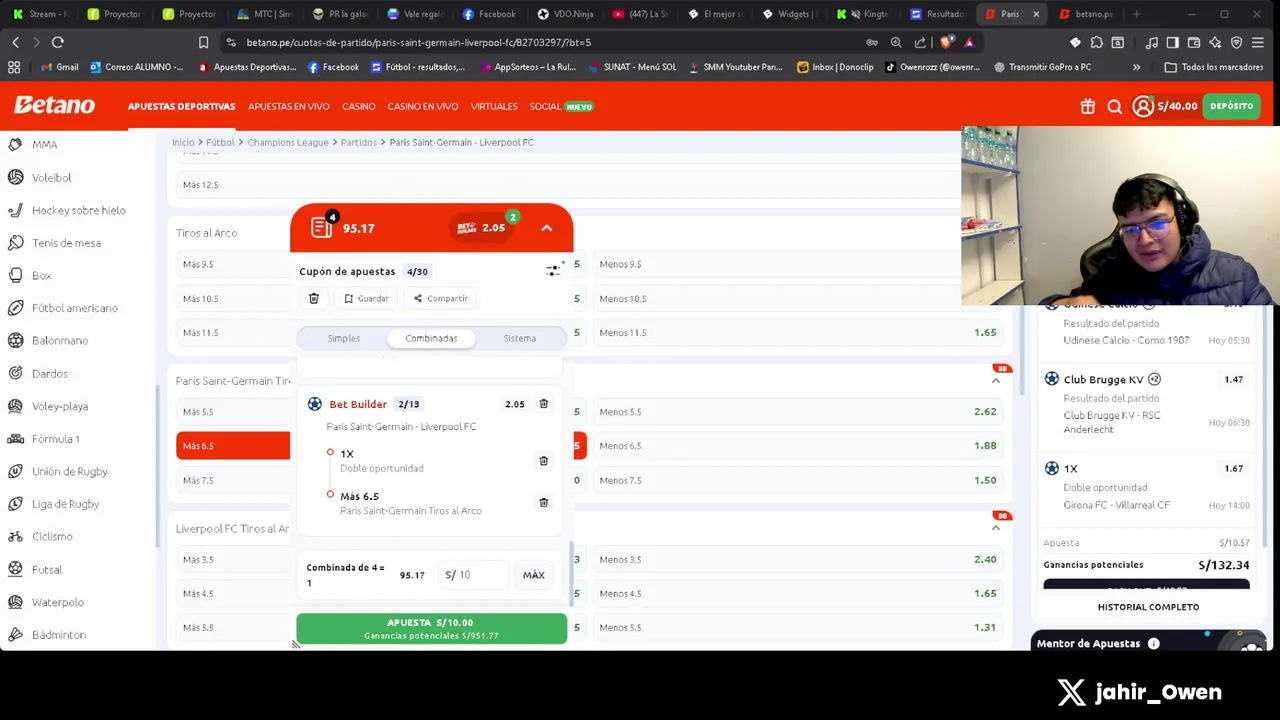Click the Betano logo
Image resolution: width=1280 pixels, height=720 pixels.
(54, 105)
